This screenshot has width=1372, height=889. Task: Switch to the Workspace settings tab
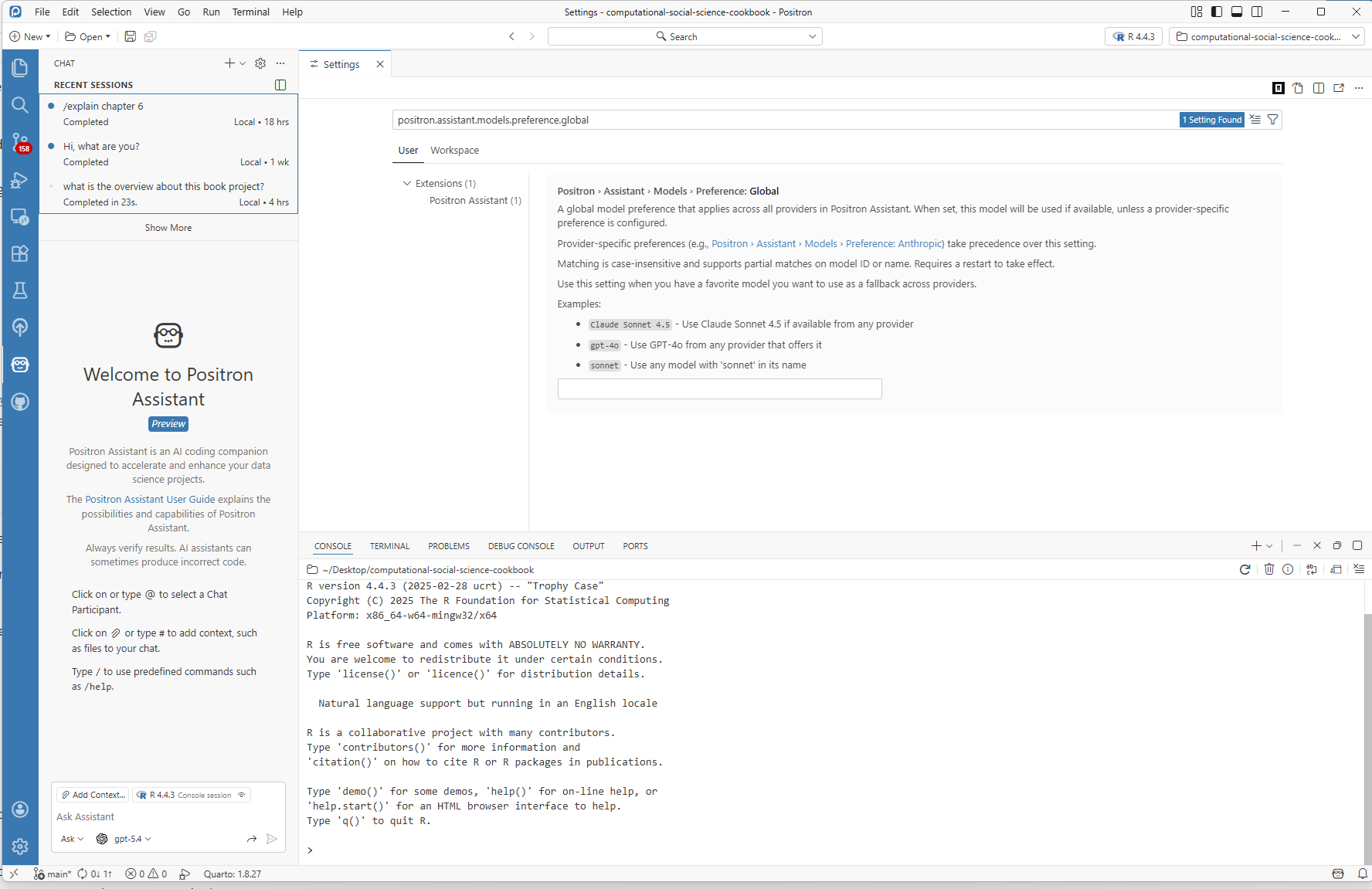pyautogui.click(x=454, y=151)
